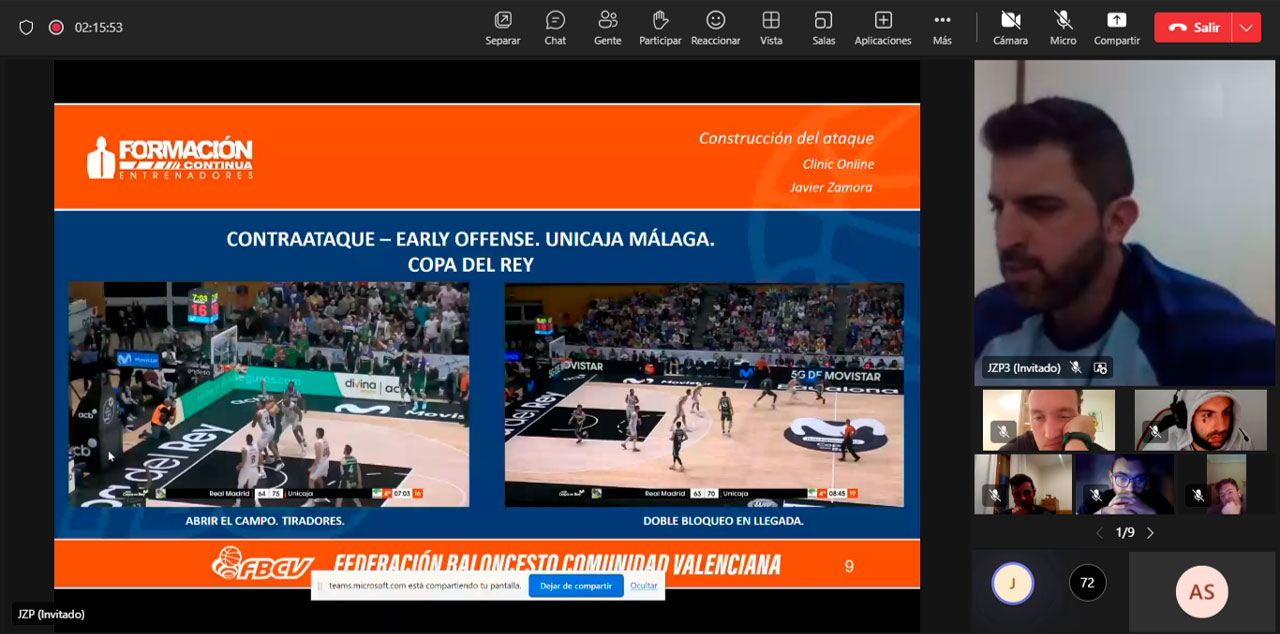This screenshot has width=1280, height=634.
Task: Select the JZP3 main video feed
Action: pos(1125,222)
